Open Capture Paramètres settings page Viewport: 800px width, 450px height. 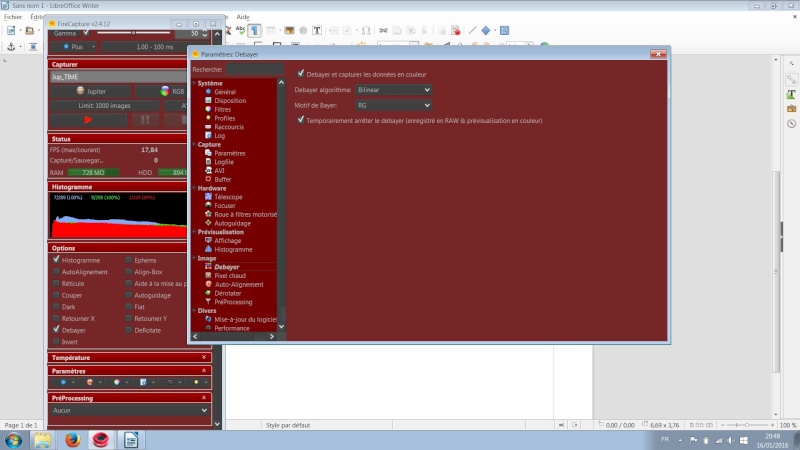(x=230, y=153)
